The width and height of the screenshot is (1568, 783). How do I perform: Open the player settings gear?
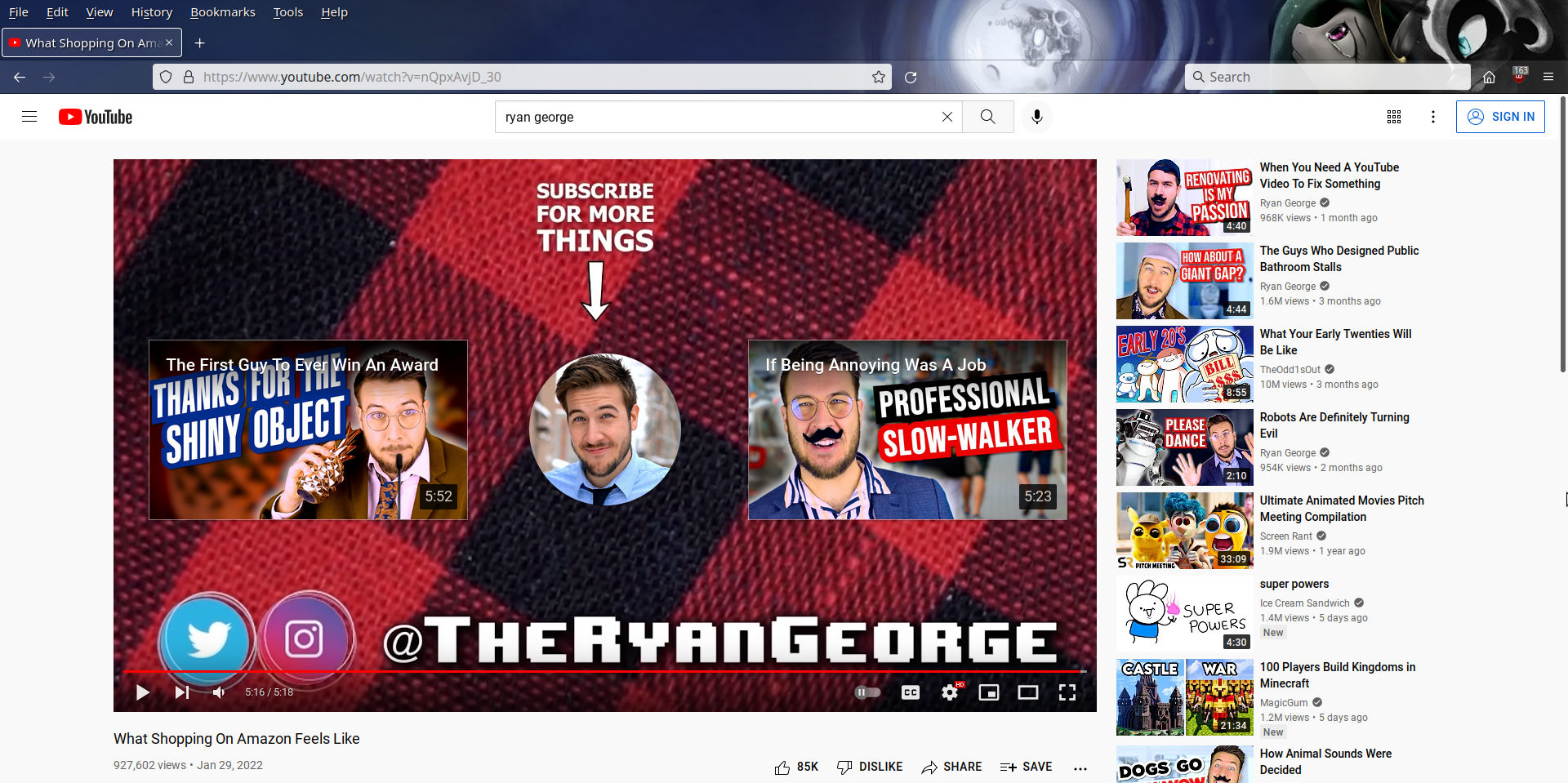pos(950,692)
